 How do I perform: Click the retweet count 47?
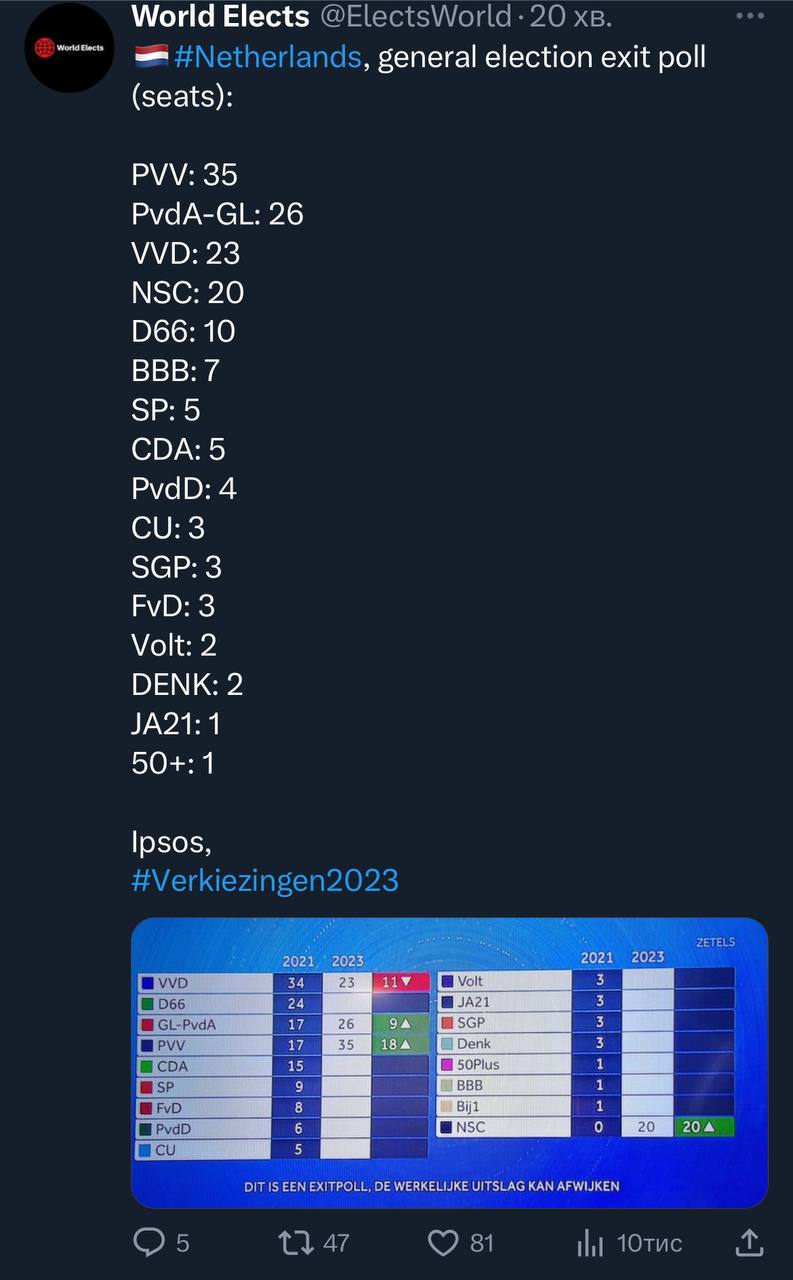point(336,1243)
